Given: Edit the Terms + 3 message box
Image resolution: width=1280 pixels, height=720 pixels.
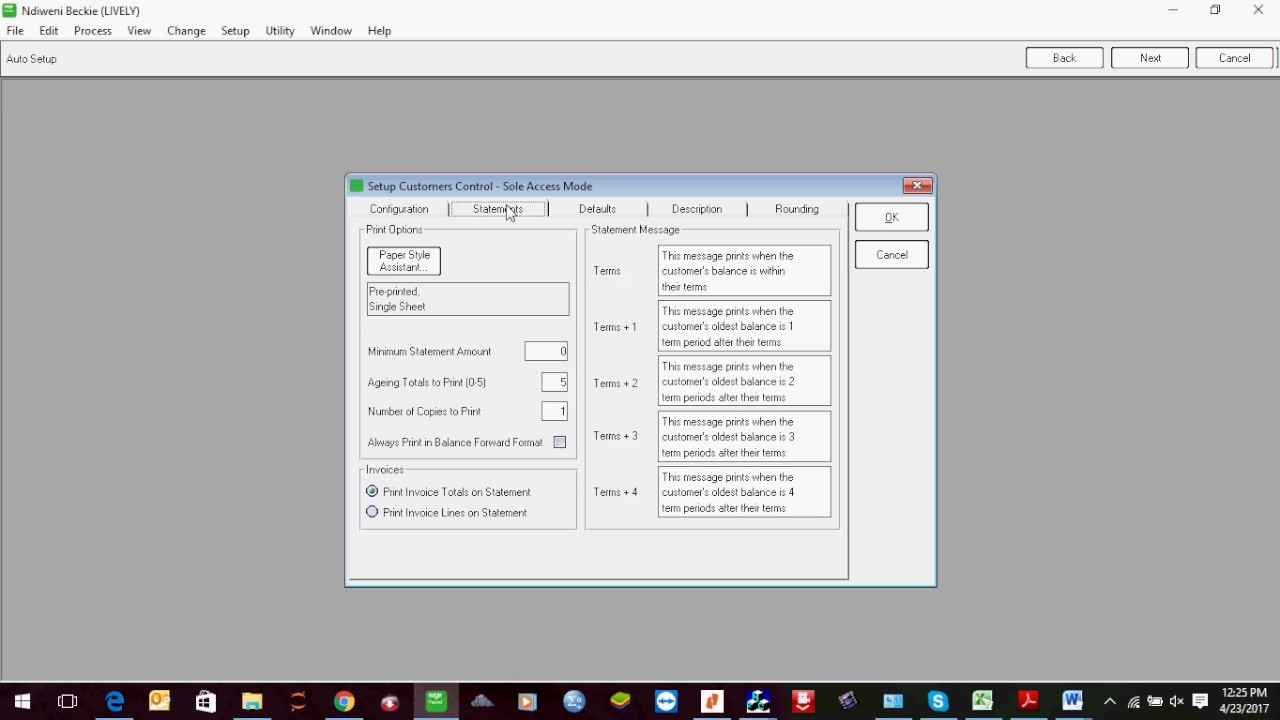Looking at the screenshot, I should point(744,437).
